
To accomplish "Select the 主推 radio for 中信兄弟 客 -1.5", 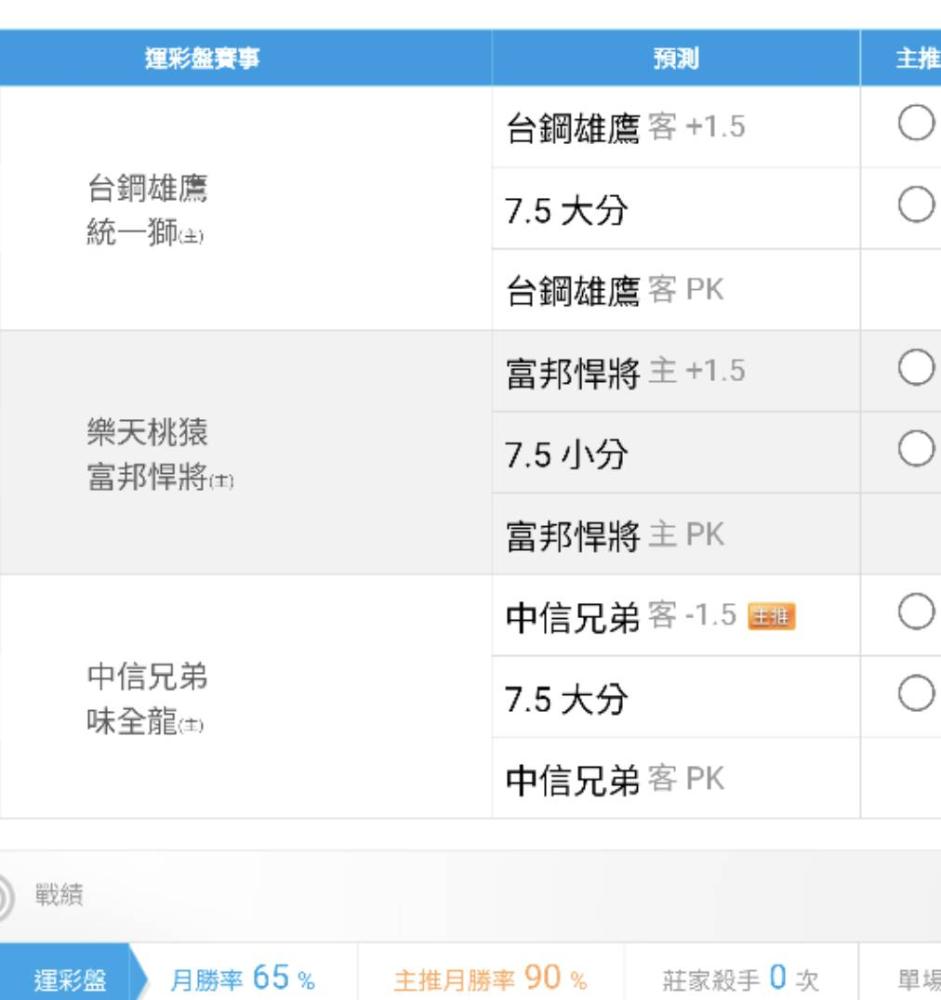I will pos(916,612).
